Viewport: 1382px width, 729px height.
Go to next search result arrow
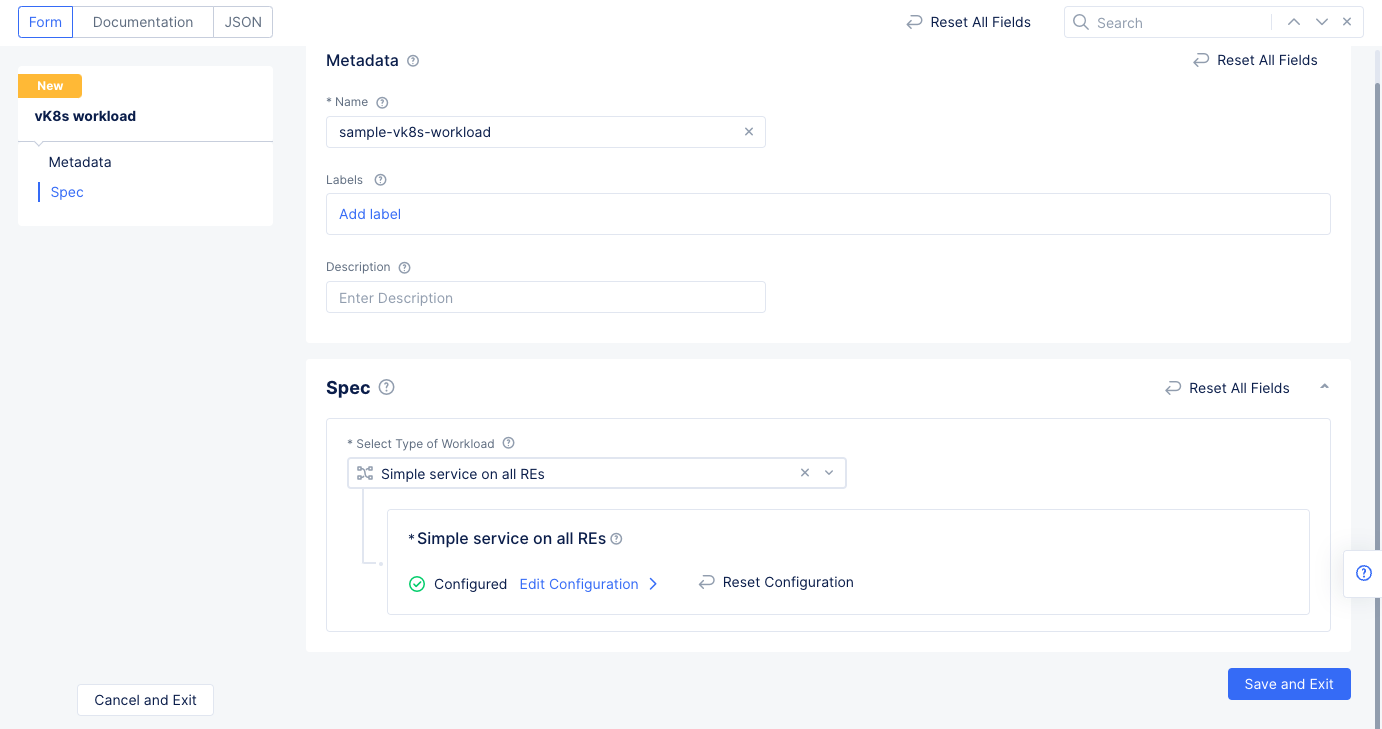pos(1321,22)
